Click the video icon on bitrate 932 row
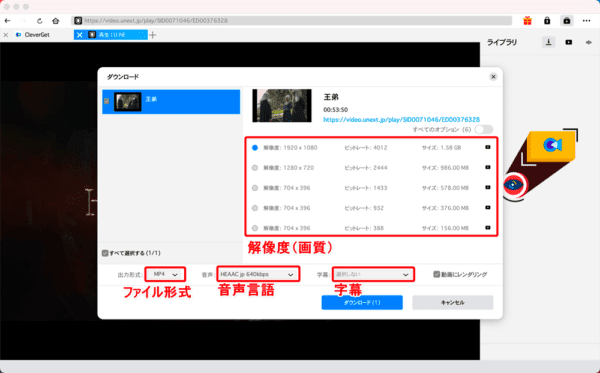Image resolution: width=600 pixels, height=373 pixels. pos(488,208)
